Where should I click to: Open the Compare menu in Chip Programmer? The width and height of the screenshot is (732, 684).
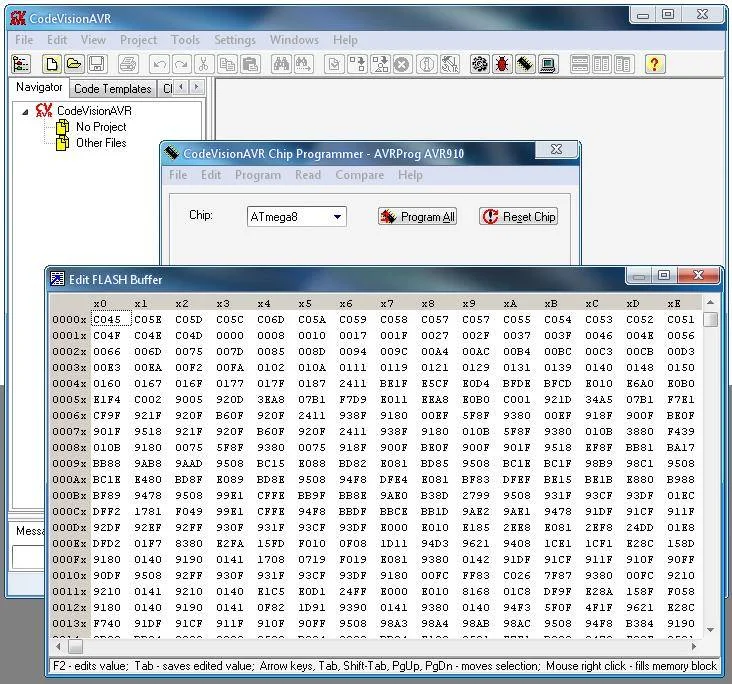tap(359, 175)
